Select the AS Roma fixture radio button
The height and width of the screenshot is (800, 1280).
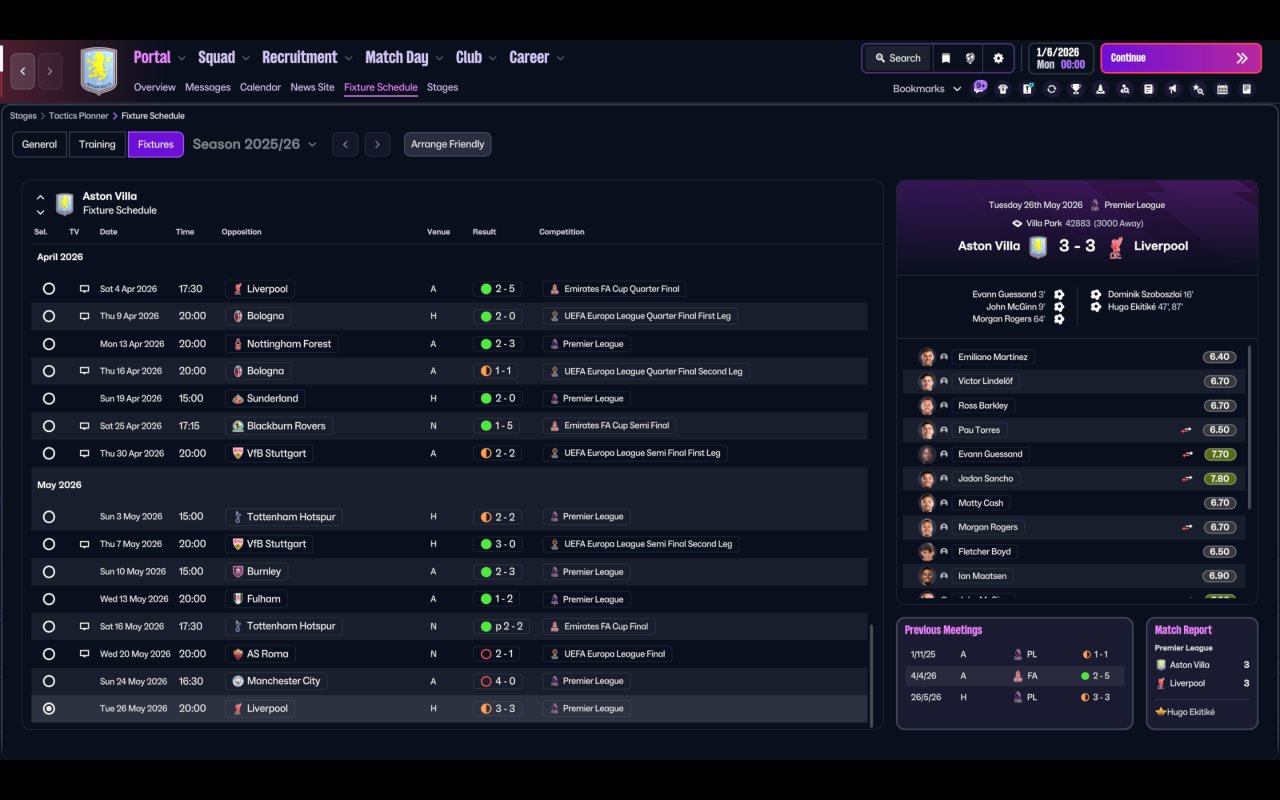[x=49, y=654]
